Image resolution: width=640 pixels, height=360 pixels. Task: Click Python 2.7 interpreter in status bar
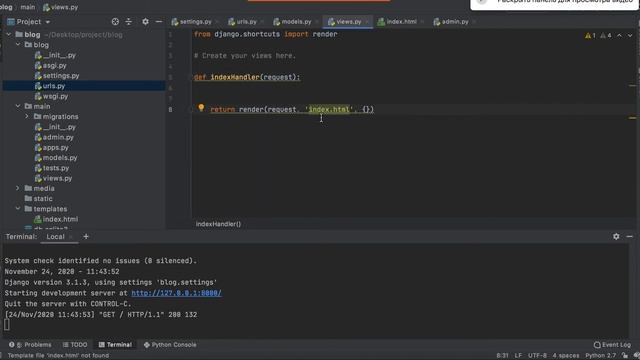click(600, 356)
